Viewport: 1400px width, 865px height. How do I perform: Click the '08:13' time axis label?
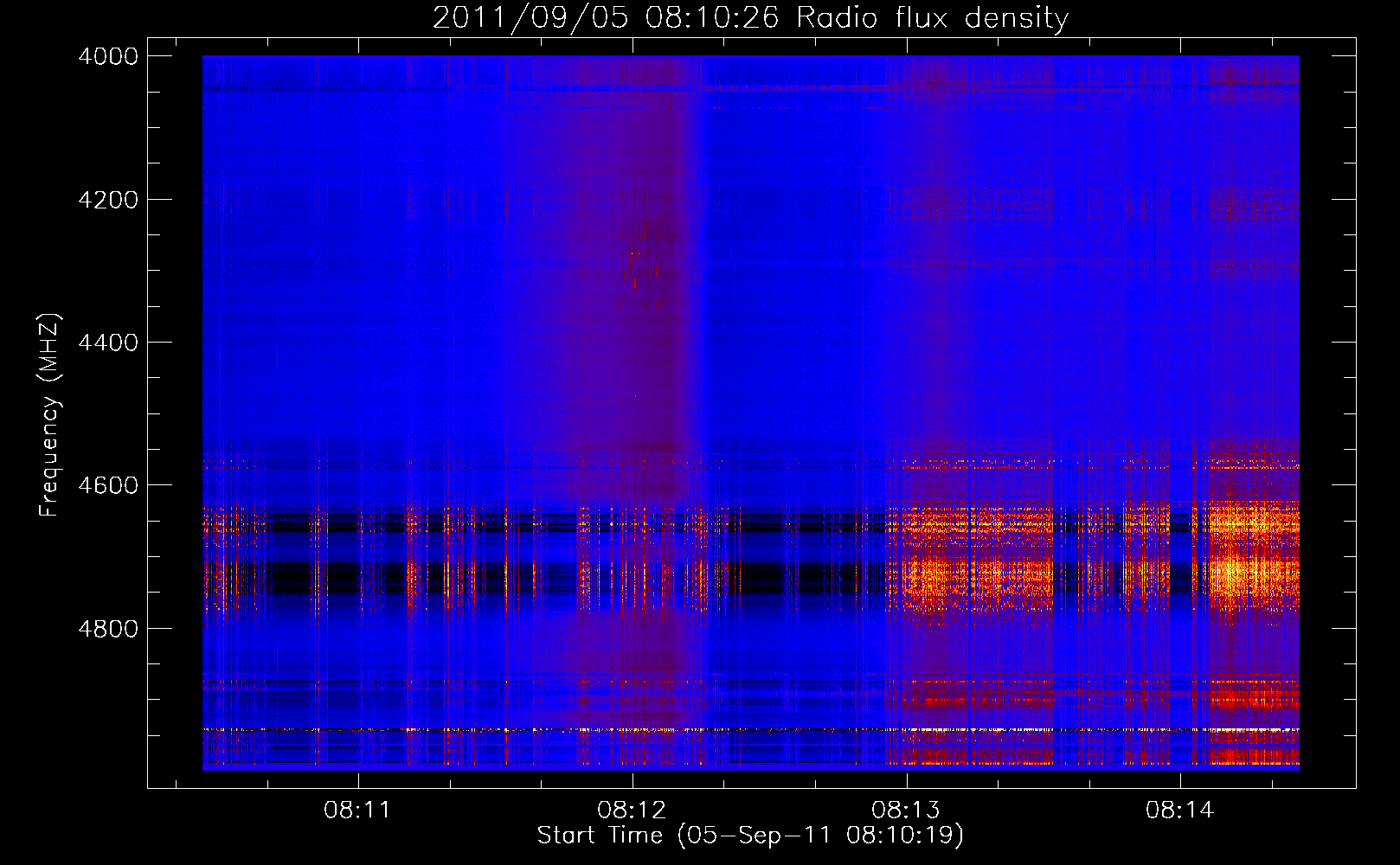pos(906,811)
